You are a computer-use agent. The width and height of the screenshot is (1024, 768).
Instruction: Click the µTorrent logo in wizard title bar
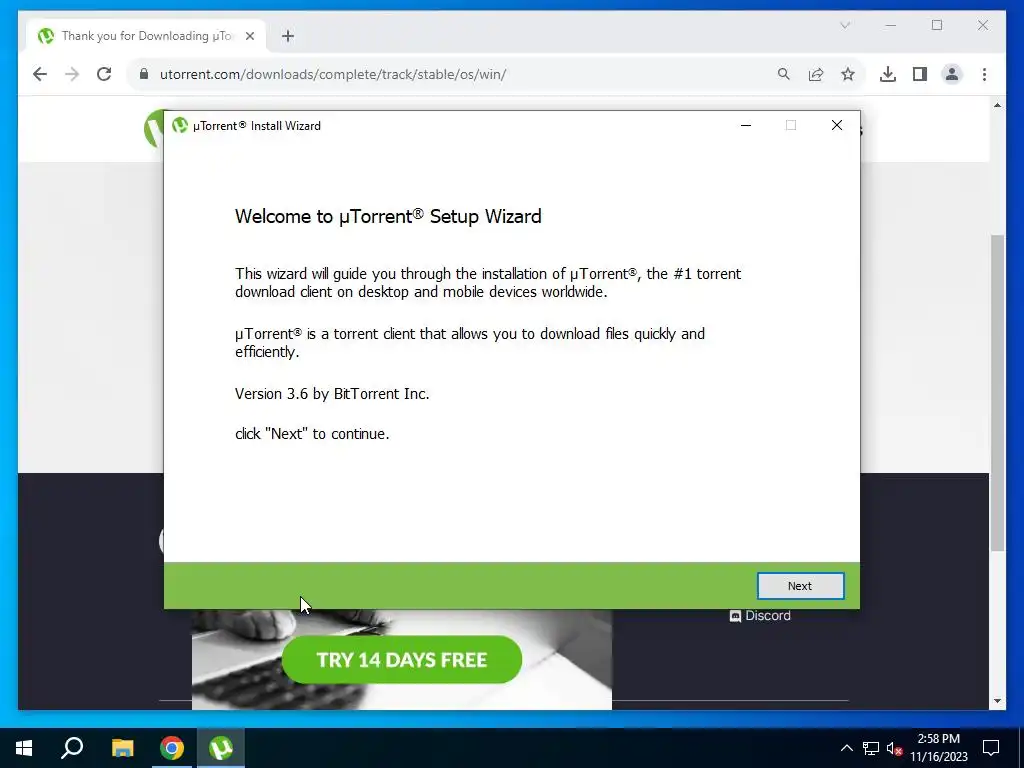pyautogui.click(x=180, y=125)
